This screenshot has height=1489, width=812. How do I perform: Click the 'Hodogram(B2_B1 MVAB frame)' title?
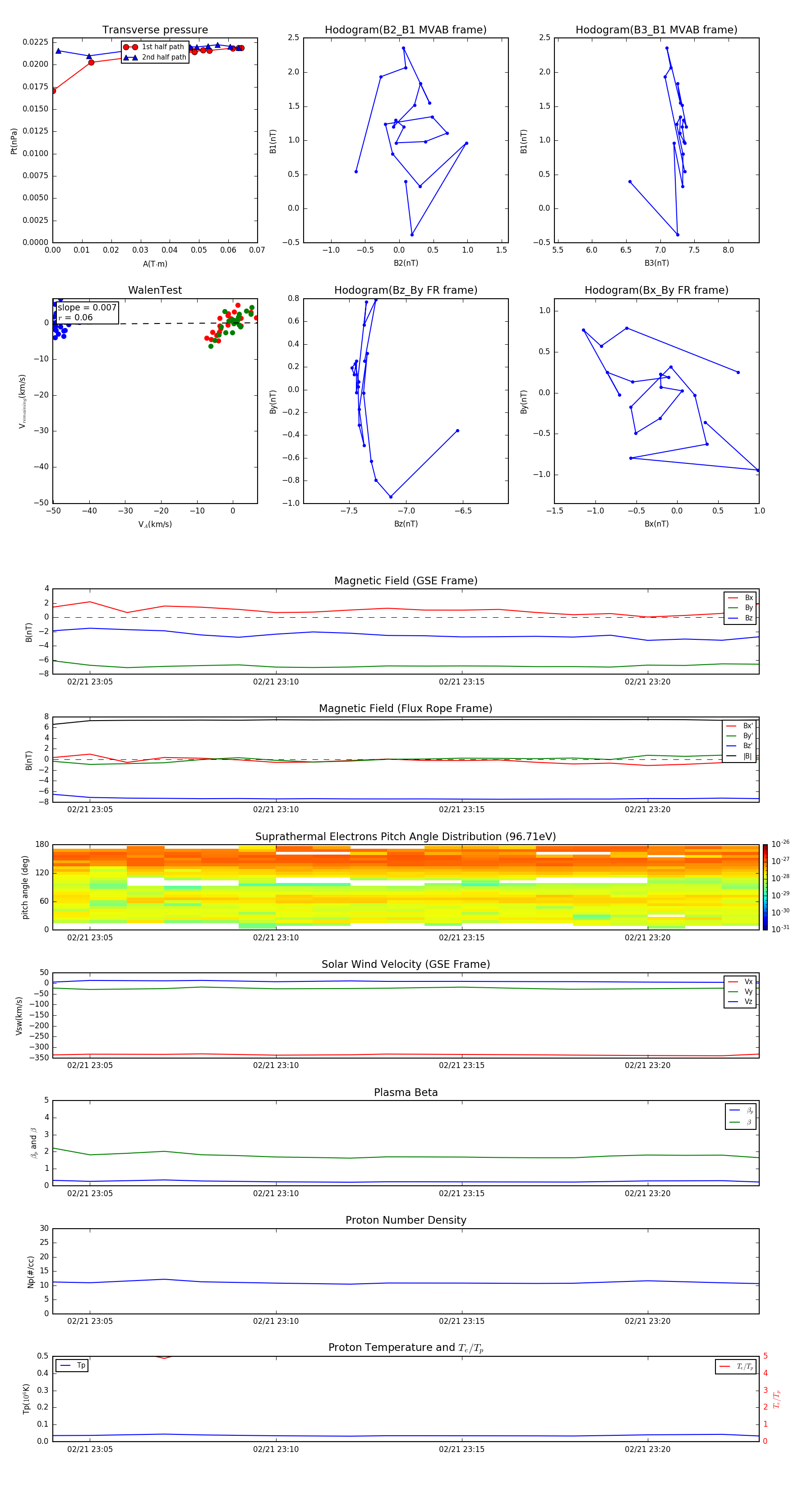[x=406, y=29]
